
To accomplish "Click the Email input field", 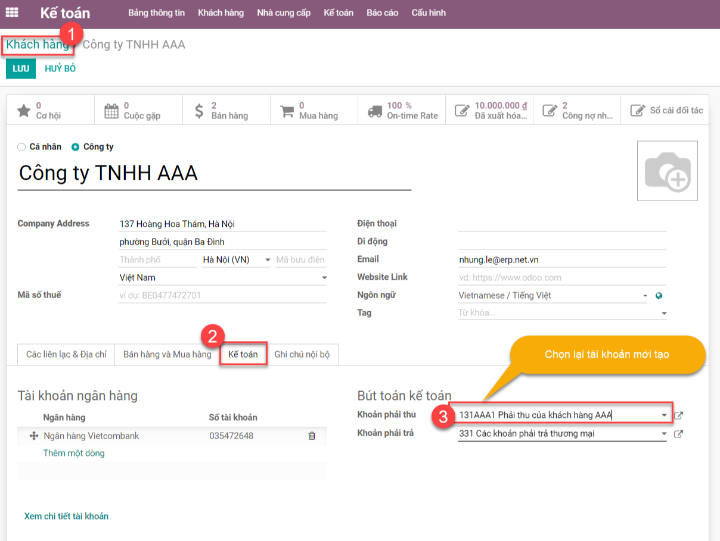I will (x=561, y=259).
